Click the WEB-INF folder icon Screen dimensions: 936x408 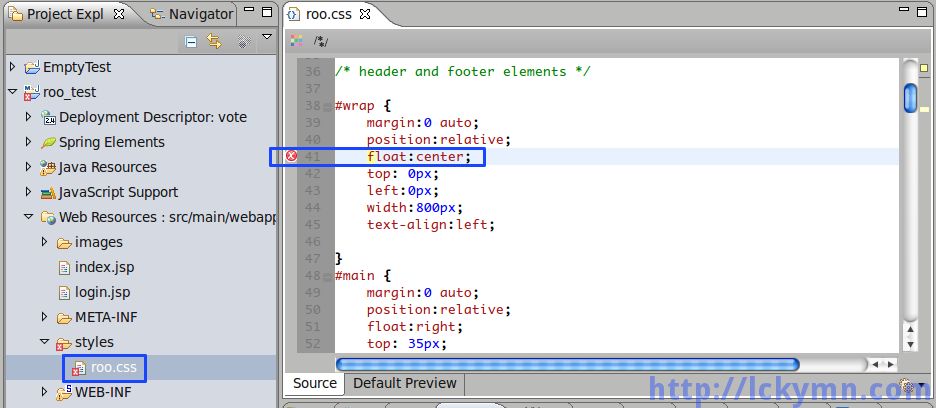click(64, 393)
